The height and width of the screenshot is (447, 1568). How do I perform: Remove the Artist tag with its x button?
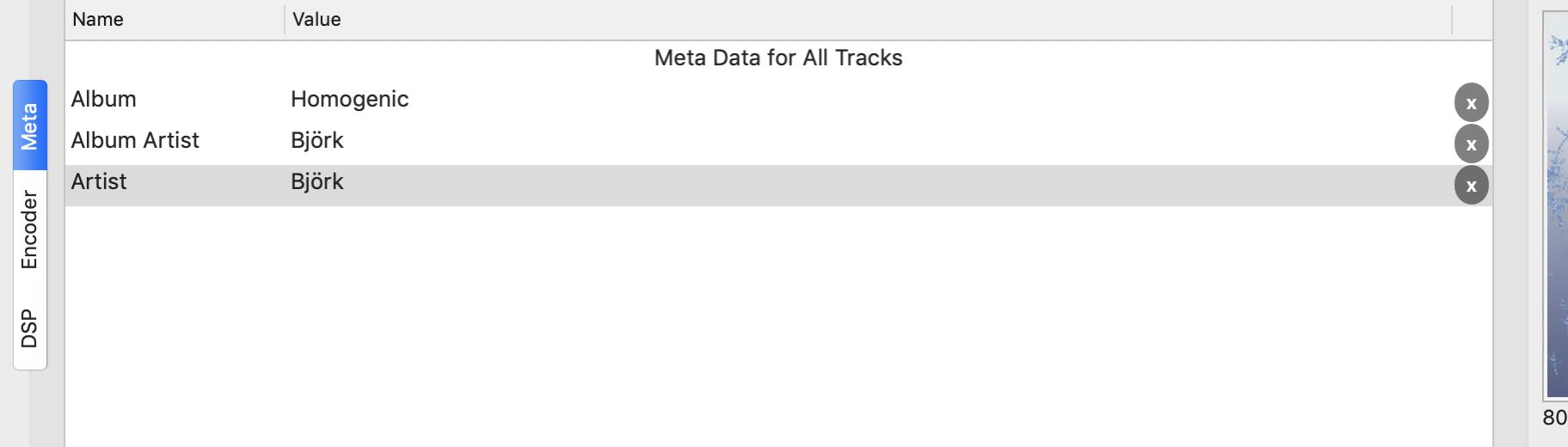[x=1471, y=186]
